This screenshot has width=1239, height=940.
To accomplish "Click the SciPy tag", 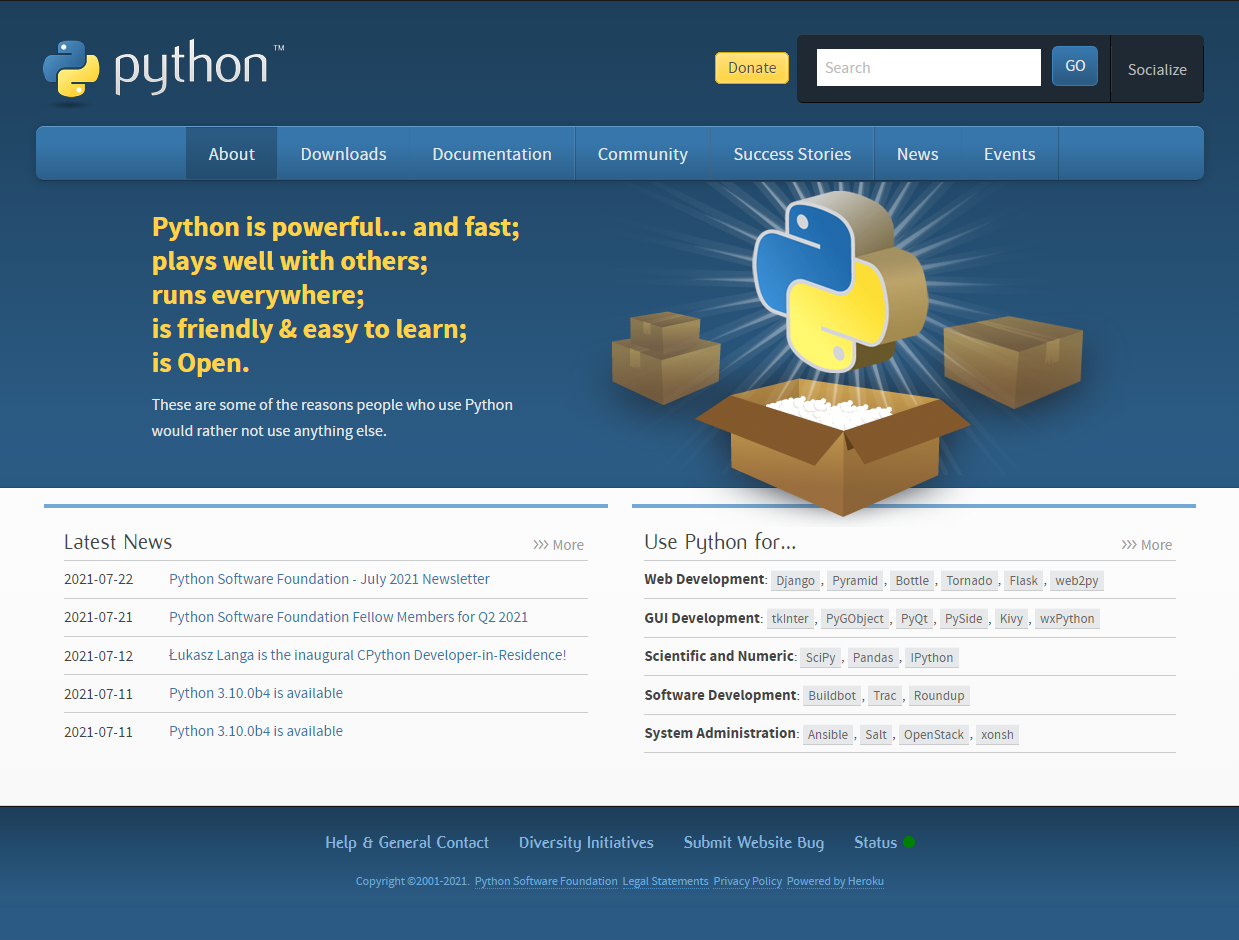I will 821,657.
